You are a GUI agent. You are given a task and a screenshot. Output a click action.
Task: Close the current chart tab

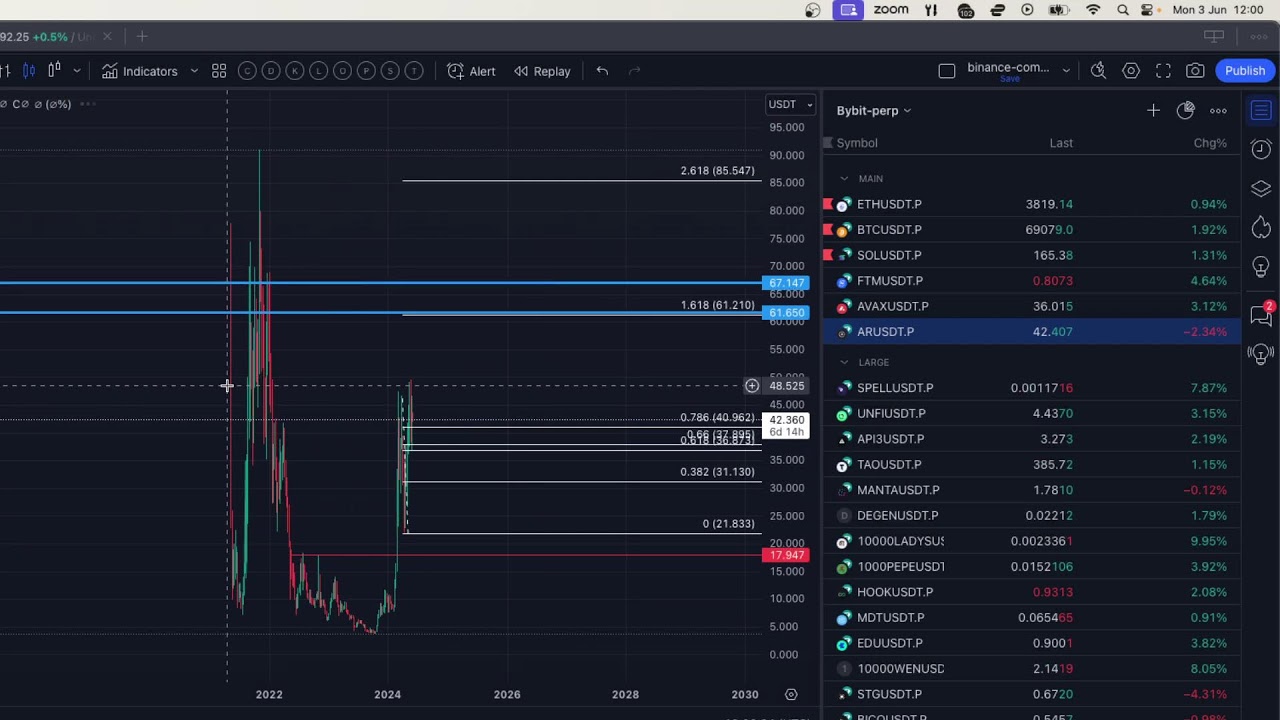point(107,37)
